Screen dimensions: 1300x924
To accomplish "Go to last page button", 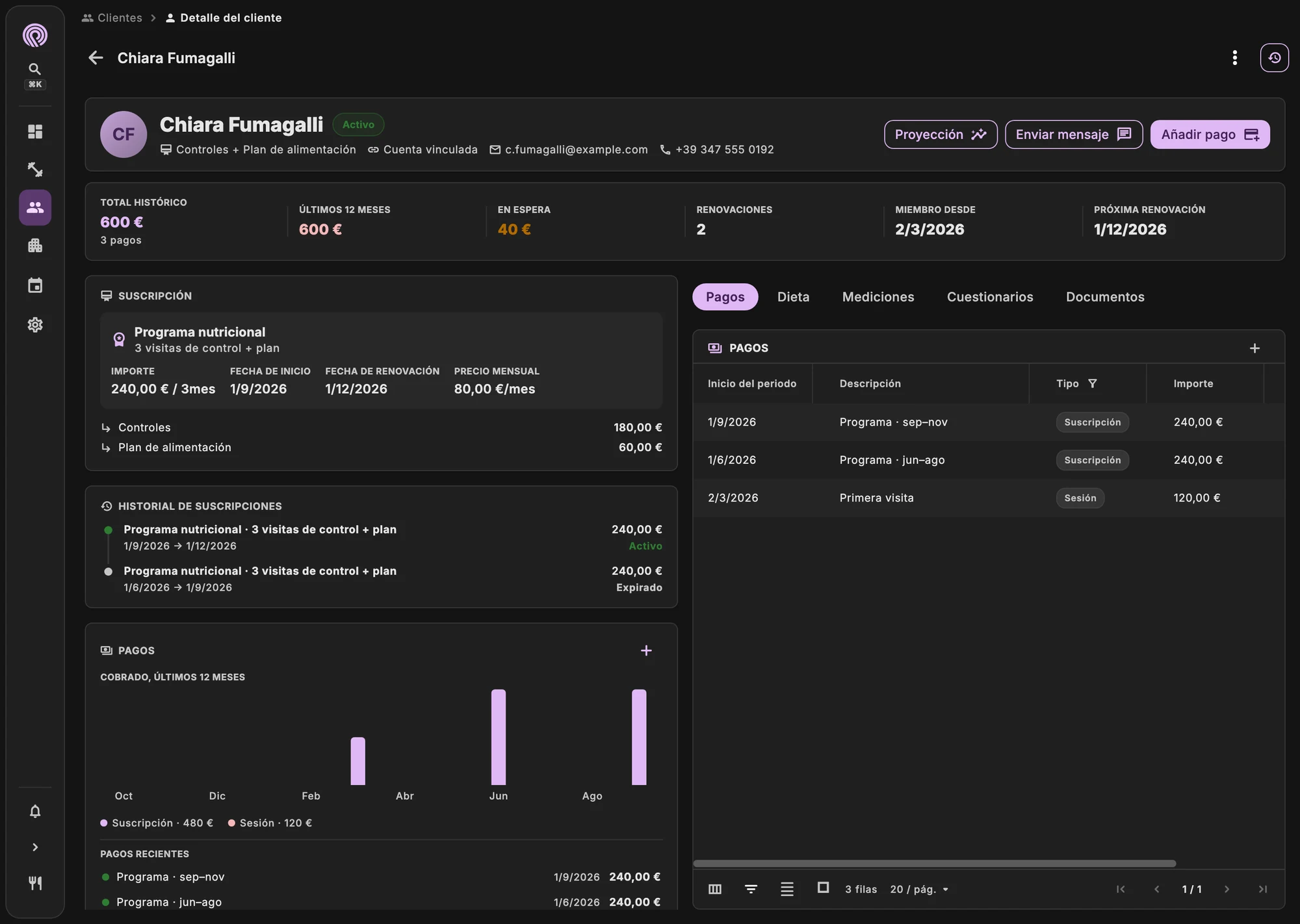I will 1262,889.
